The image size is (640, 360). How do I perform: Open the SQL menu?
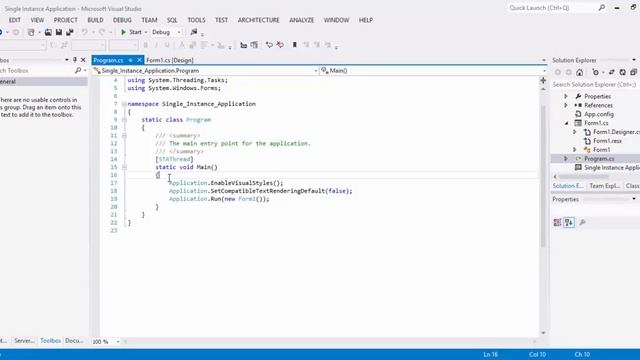coord(172,20)
